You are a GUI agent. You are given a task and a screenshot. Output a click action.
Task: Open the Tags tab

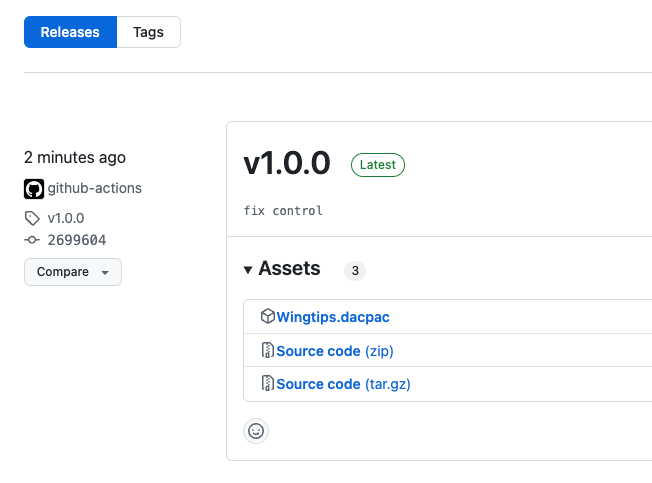[148, 32]
